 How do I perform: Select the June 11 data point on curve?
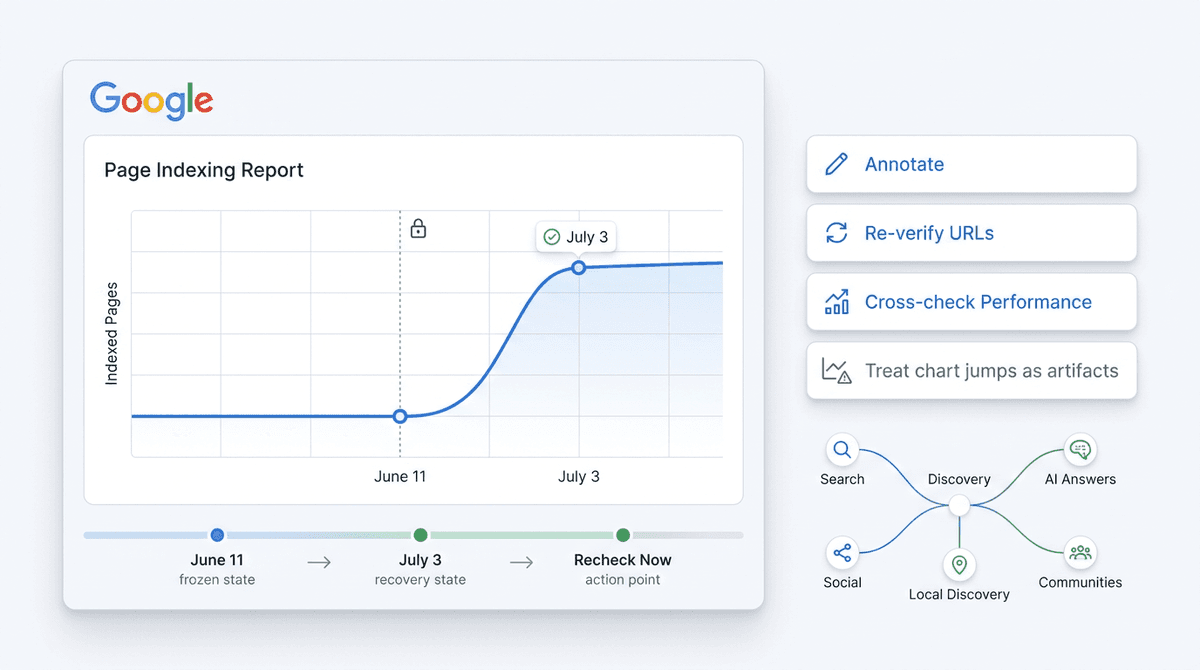tap(400, 416)
